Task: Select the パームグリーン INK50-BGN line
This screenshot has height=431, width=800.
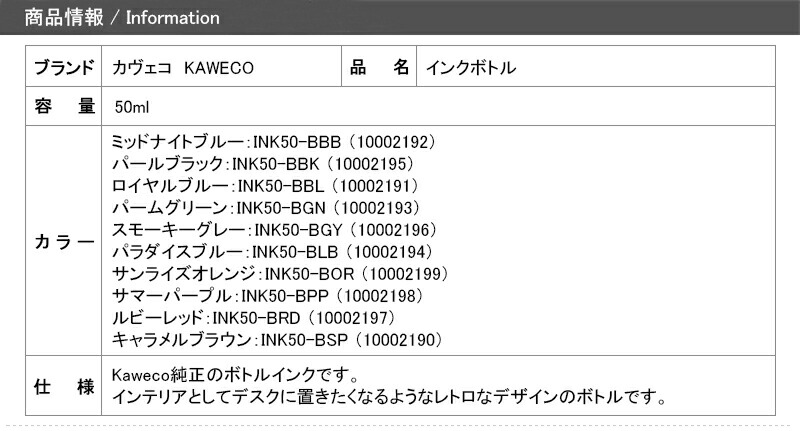Action: 265,208
